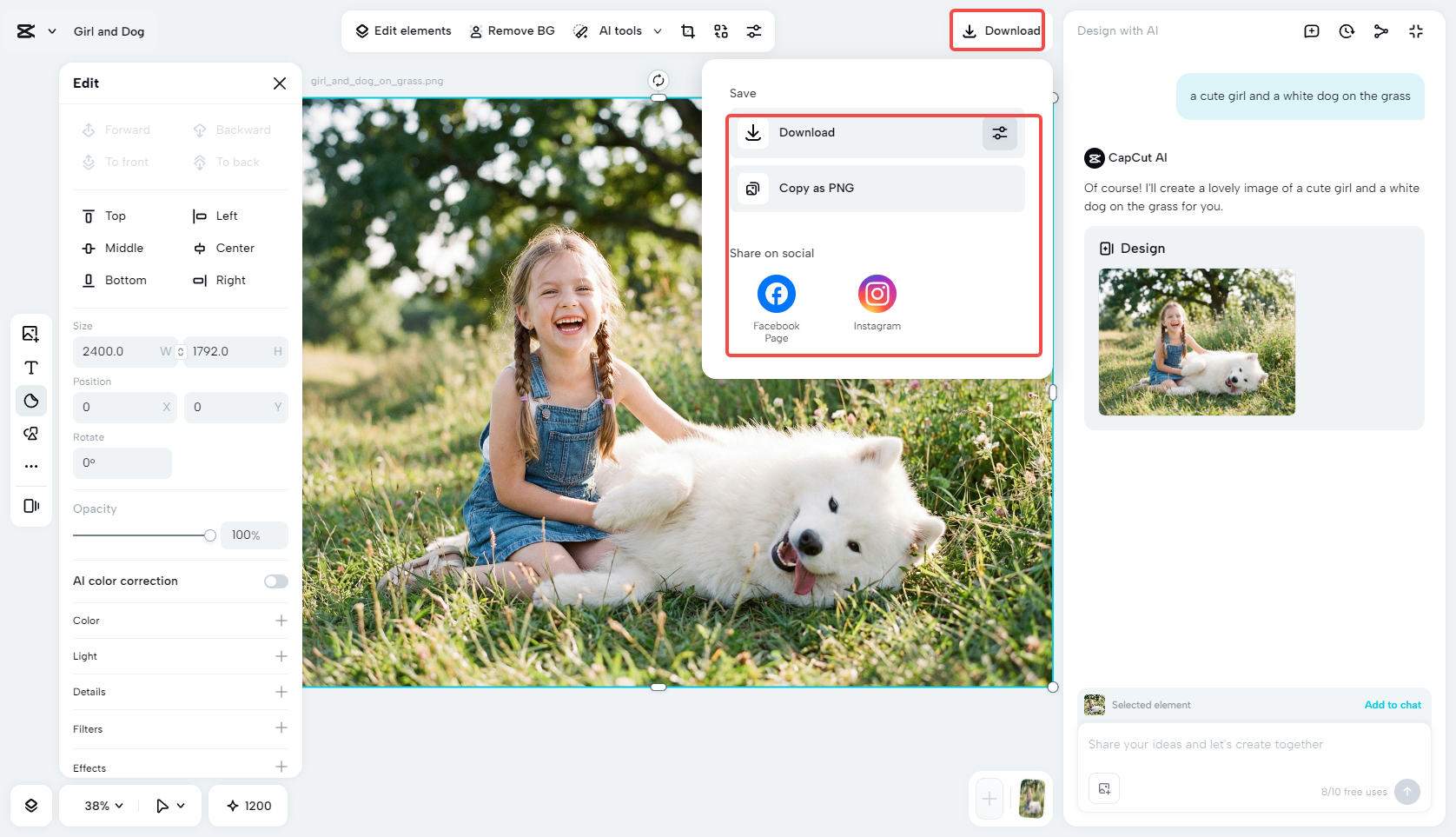Viewport: 1456px width, 837px height.
Task: Open the 38% zoom level dropdown
Action: coord(103,806)
